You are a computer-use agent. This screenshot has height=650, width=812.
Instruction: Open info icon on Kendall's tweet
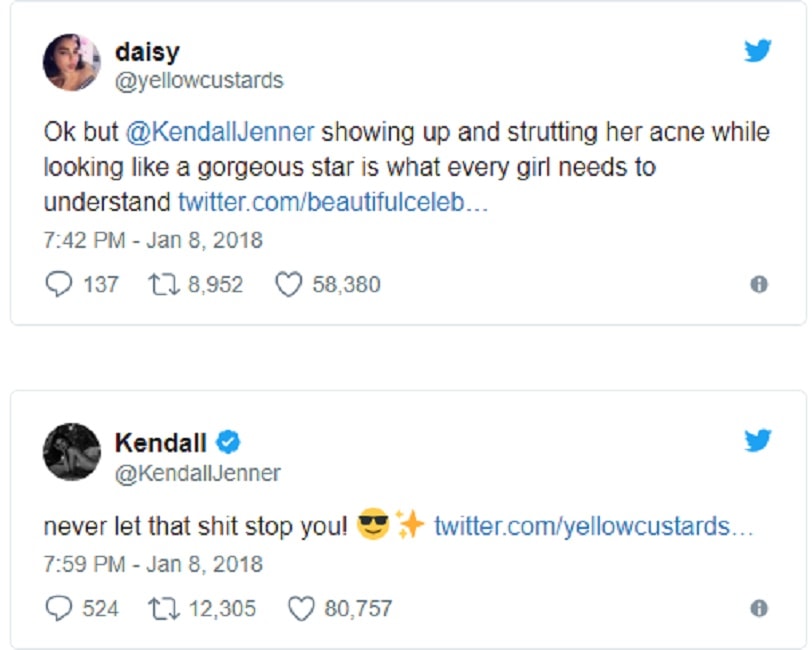tap(759, 608)
